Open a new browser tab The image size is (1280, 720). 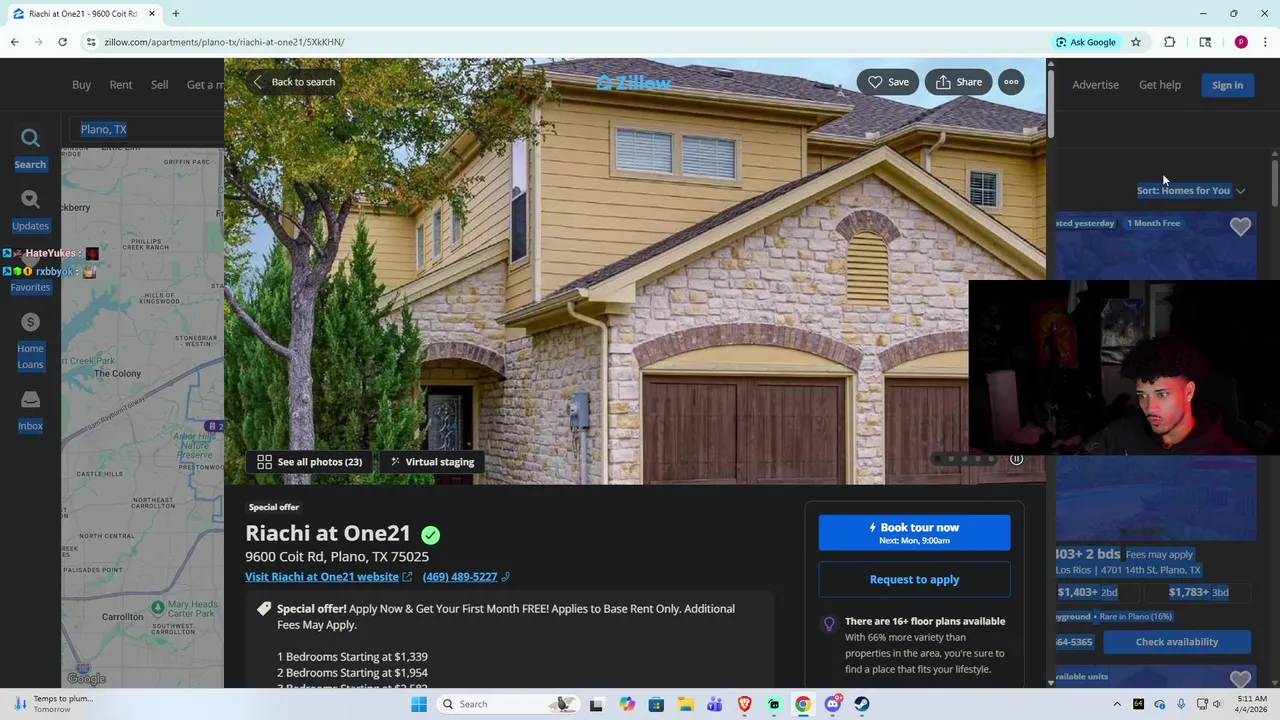[x=176, y=14]
